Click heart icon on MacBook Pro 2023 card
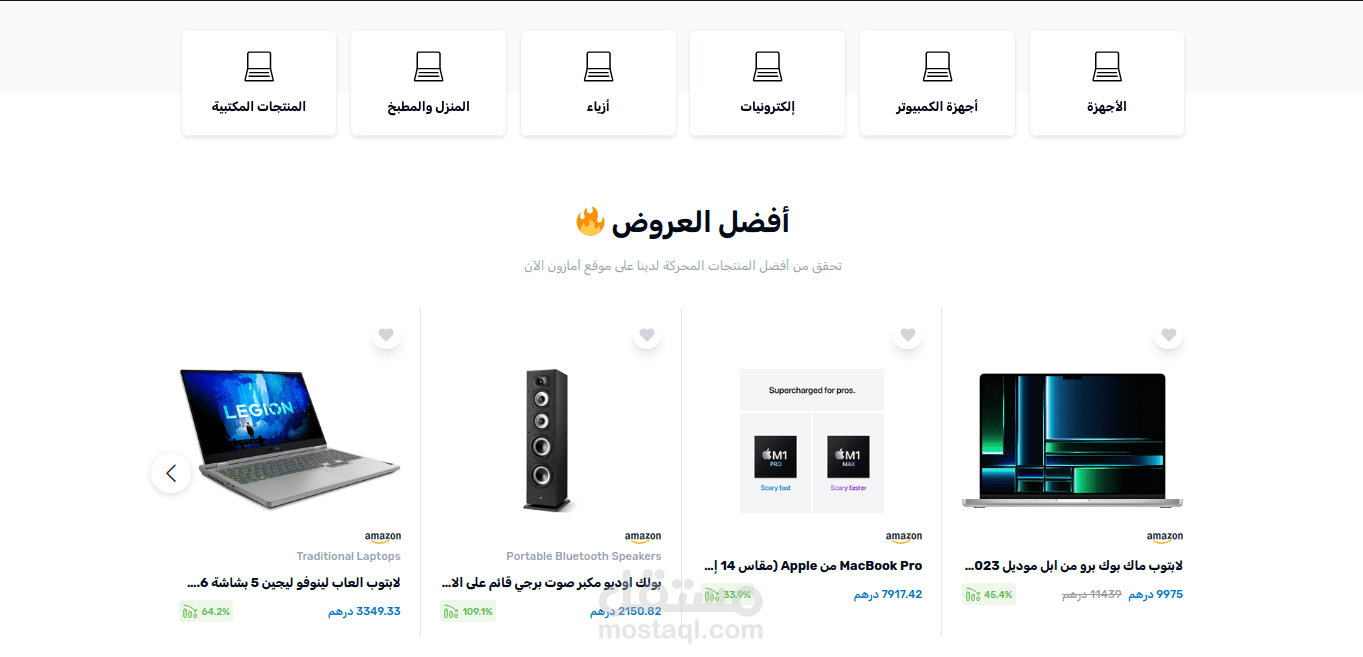 point(1168,335)
